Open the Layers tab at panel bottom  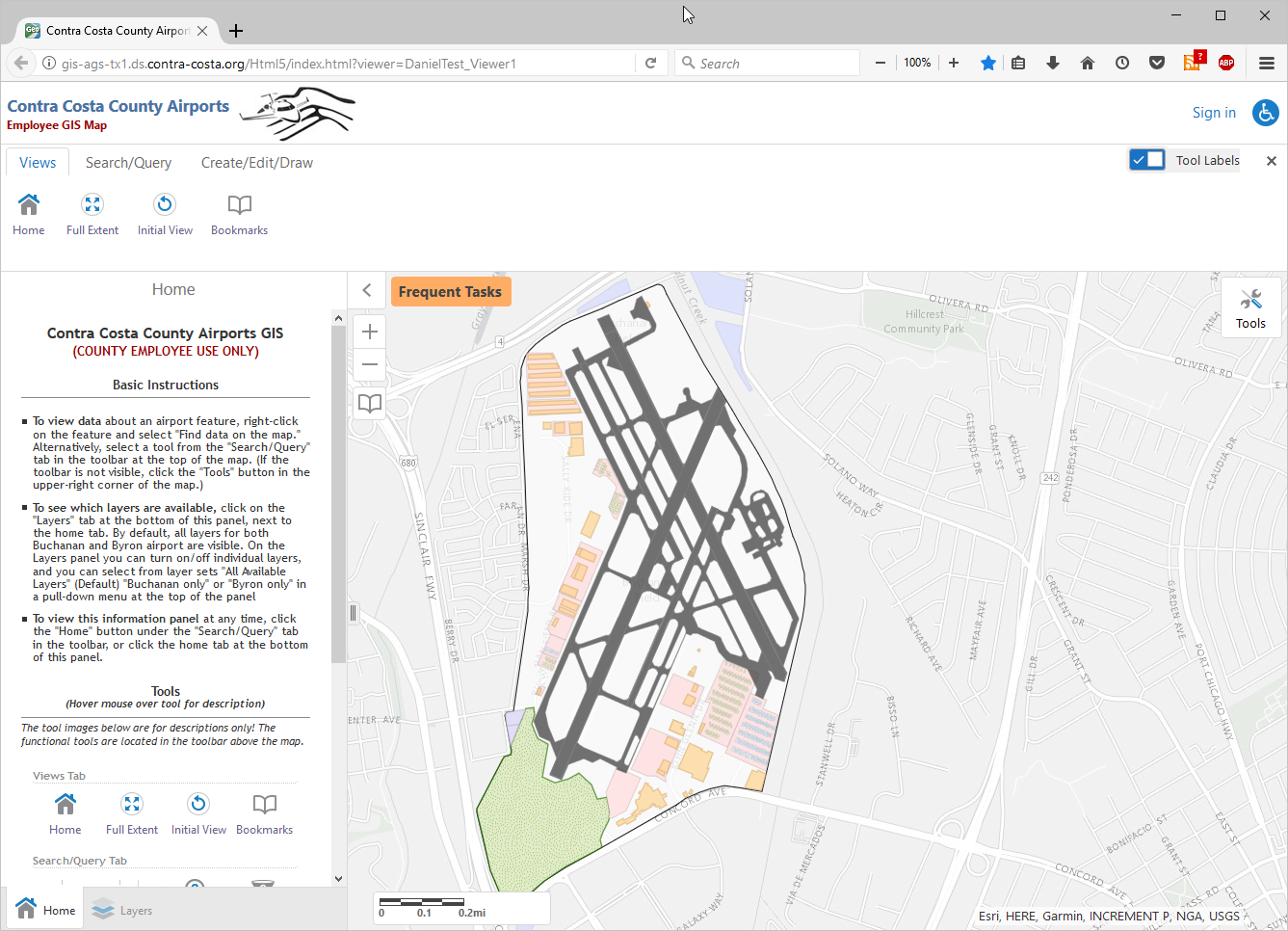(x=122, y=911)
